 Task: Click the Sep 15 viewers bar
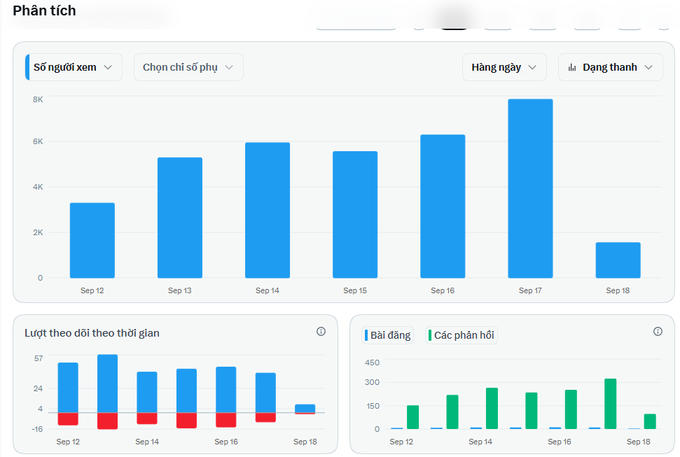coord(355,215)
